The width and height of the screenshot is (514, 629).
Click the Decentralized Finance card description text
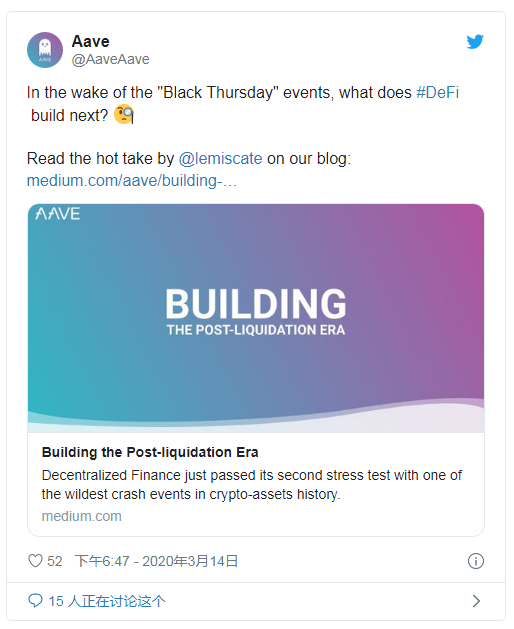[252, 485]
